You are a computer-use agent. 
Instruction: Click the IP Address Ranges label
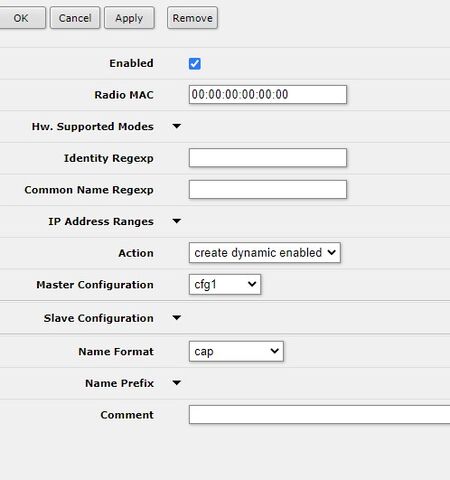[x=101, y=222]
